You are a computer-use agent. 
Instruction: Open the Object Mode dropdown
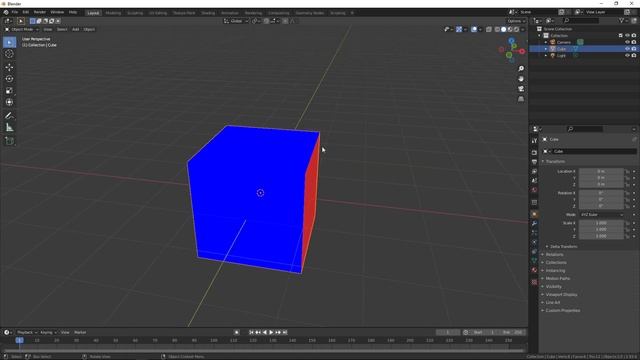[22, 29]
